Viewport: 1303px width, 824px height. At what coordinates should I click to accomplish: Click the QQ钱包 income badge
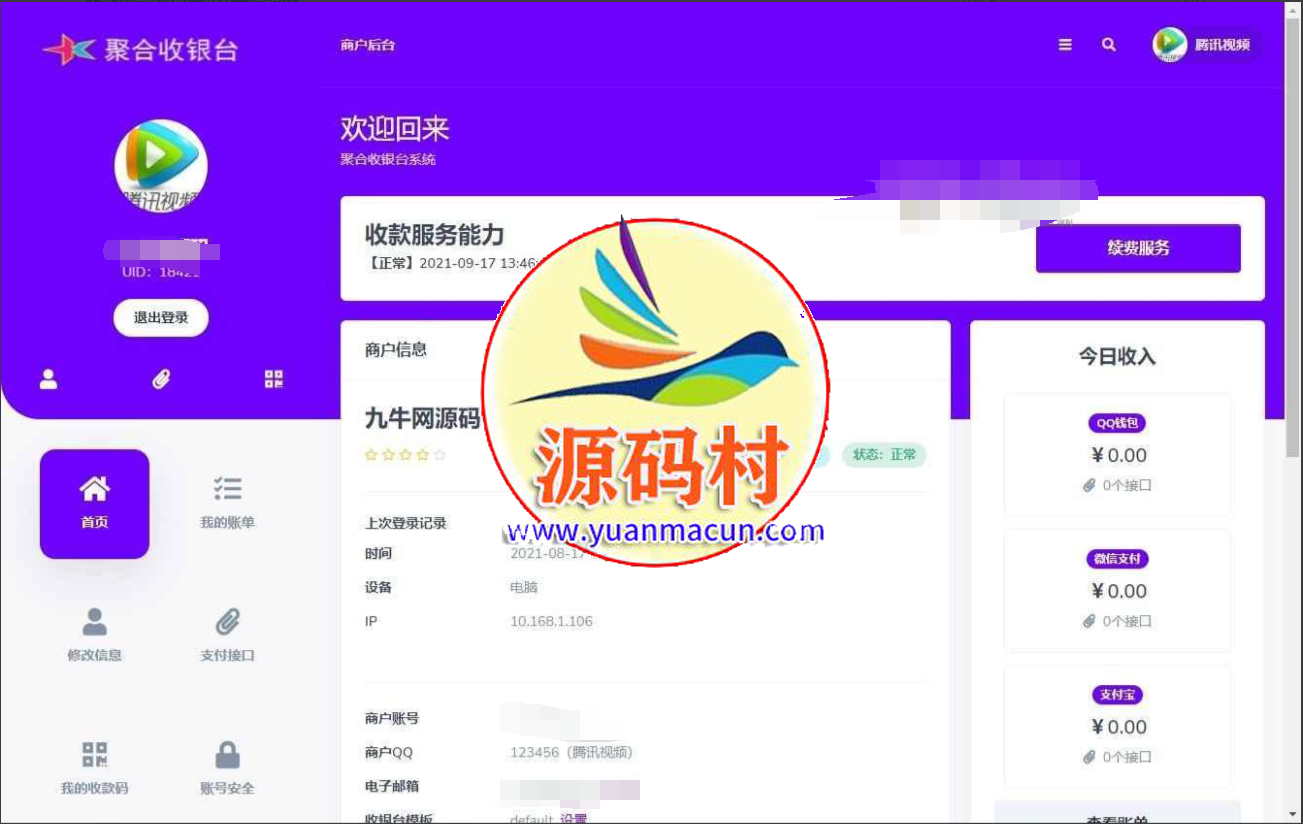pyautogui.click(x=1117, y=423)
